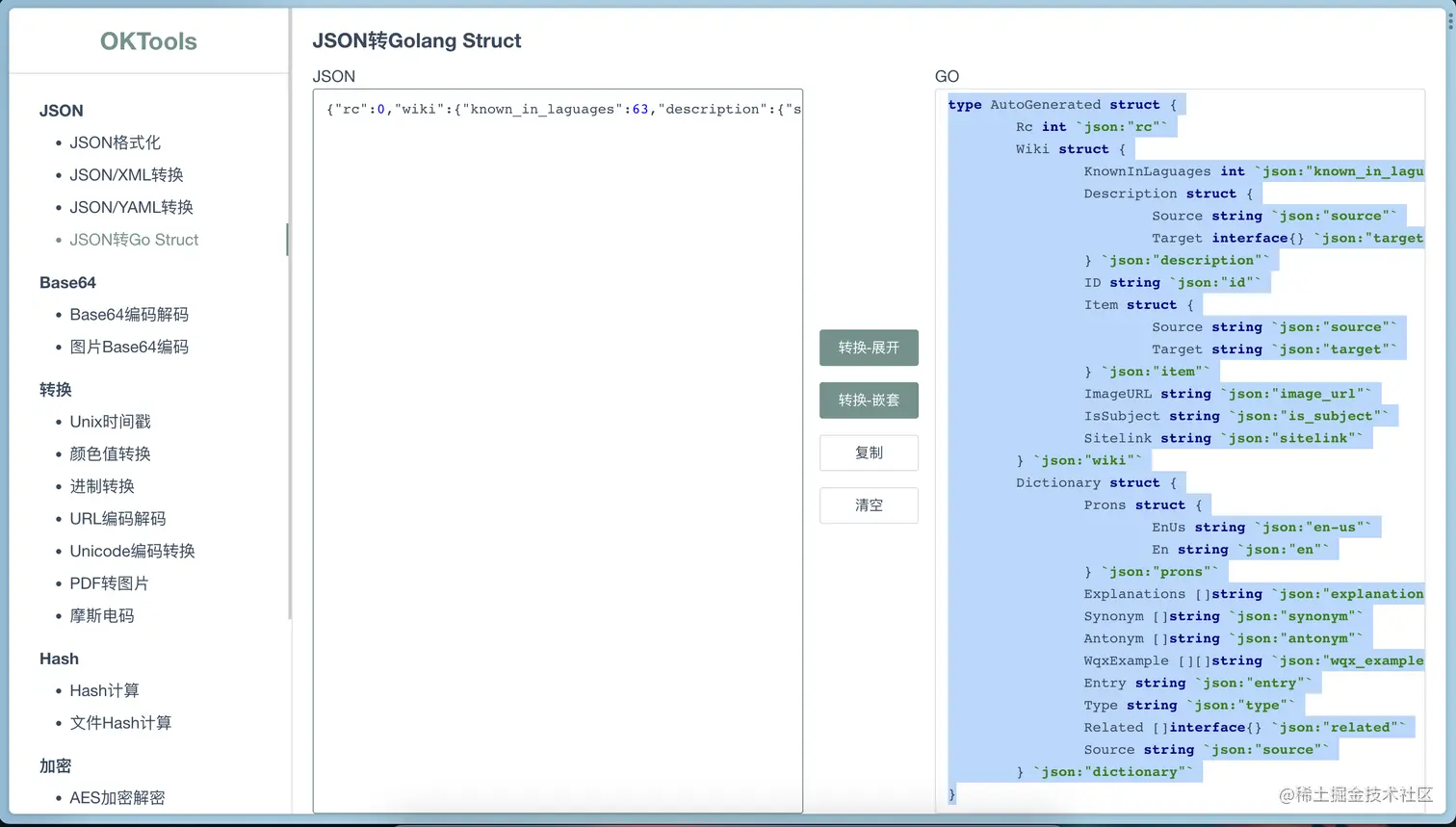
Task: Go to JSON/YAML转换 tool
Action: click(x=131, y=207)
